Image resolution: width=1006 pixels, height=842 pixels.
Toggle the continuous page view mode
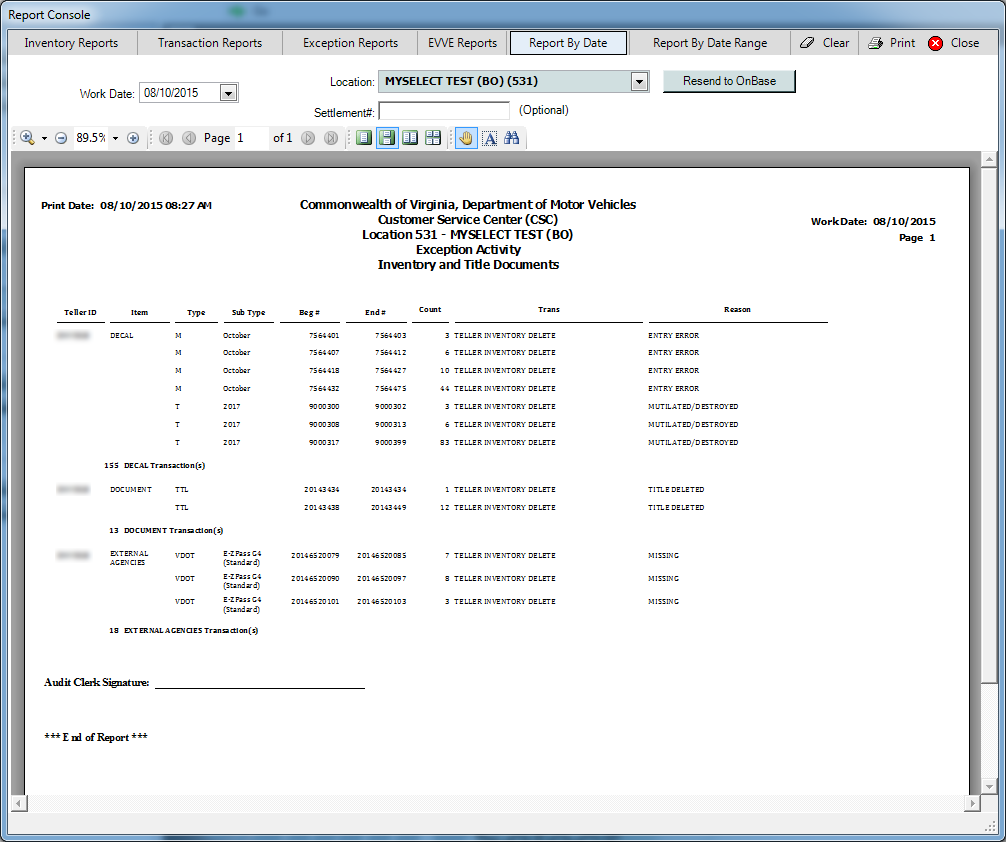pyautogui.click(x=387, y=138)
